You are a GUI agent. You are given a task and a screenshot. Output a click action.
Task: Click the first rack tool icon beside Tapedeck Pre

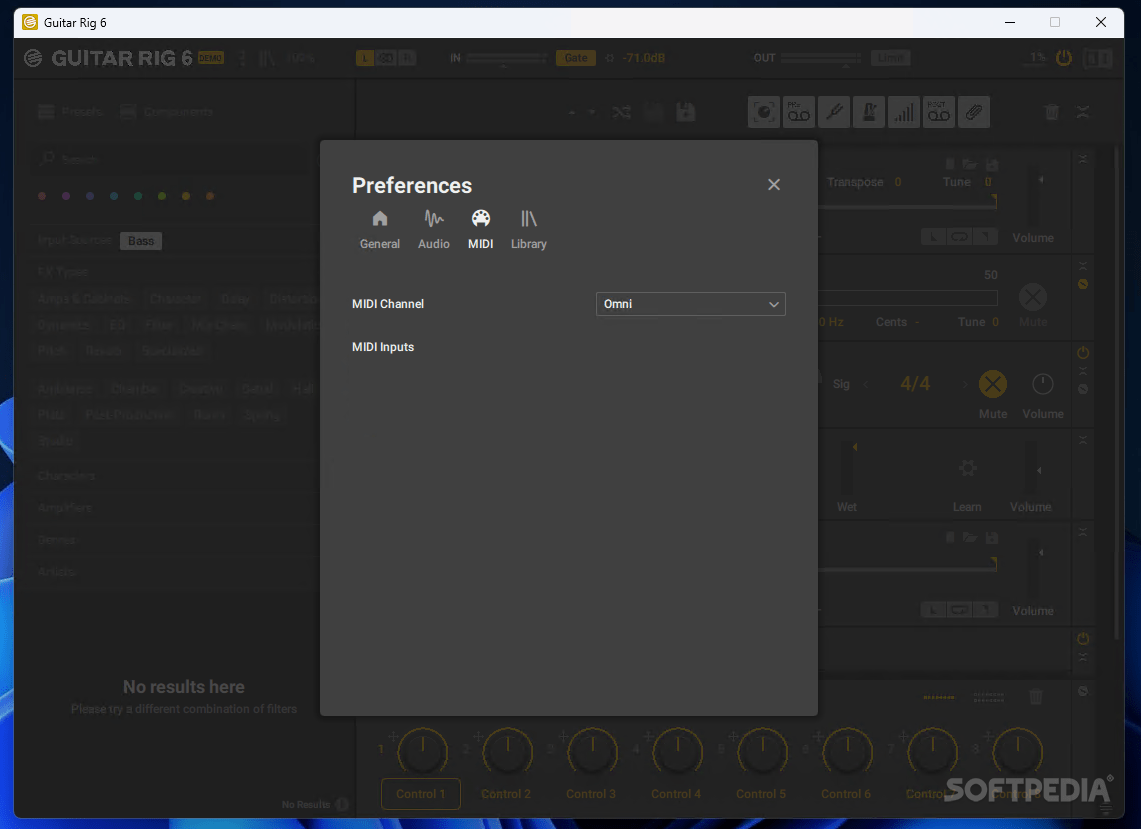(x=764, y=112)
